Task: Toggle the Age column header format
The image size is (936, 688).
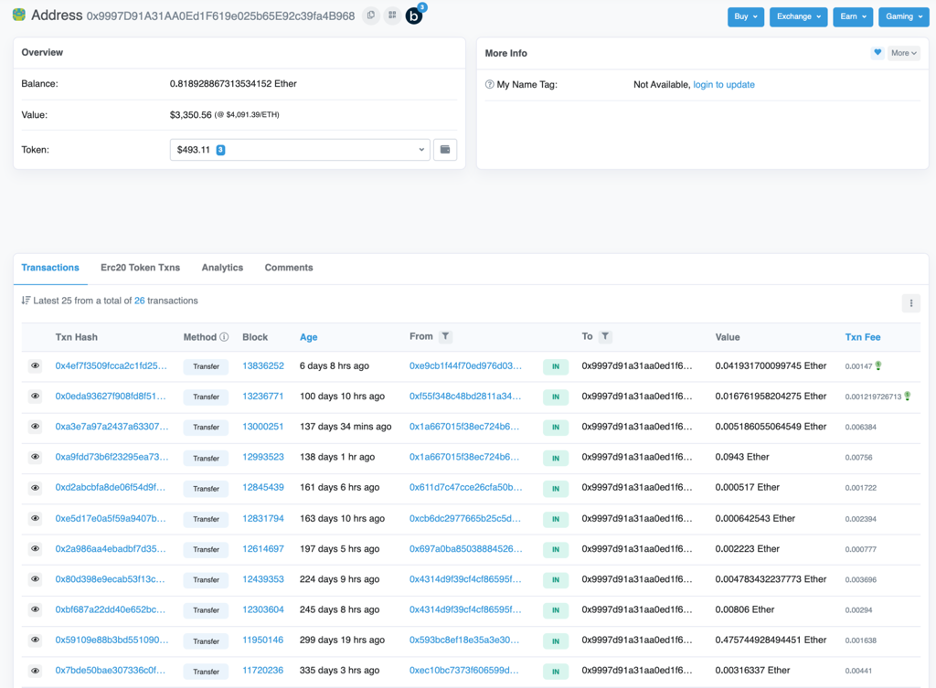Action: [309, 337]
